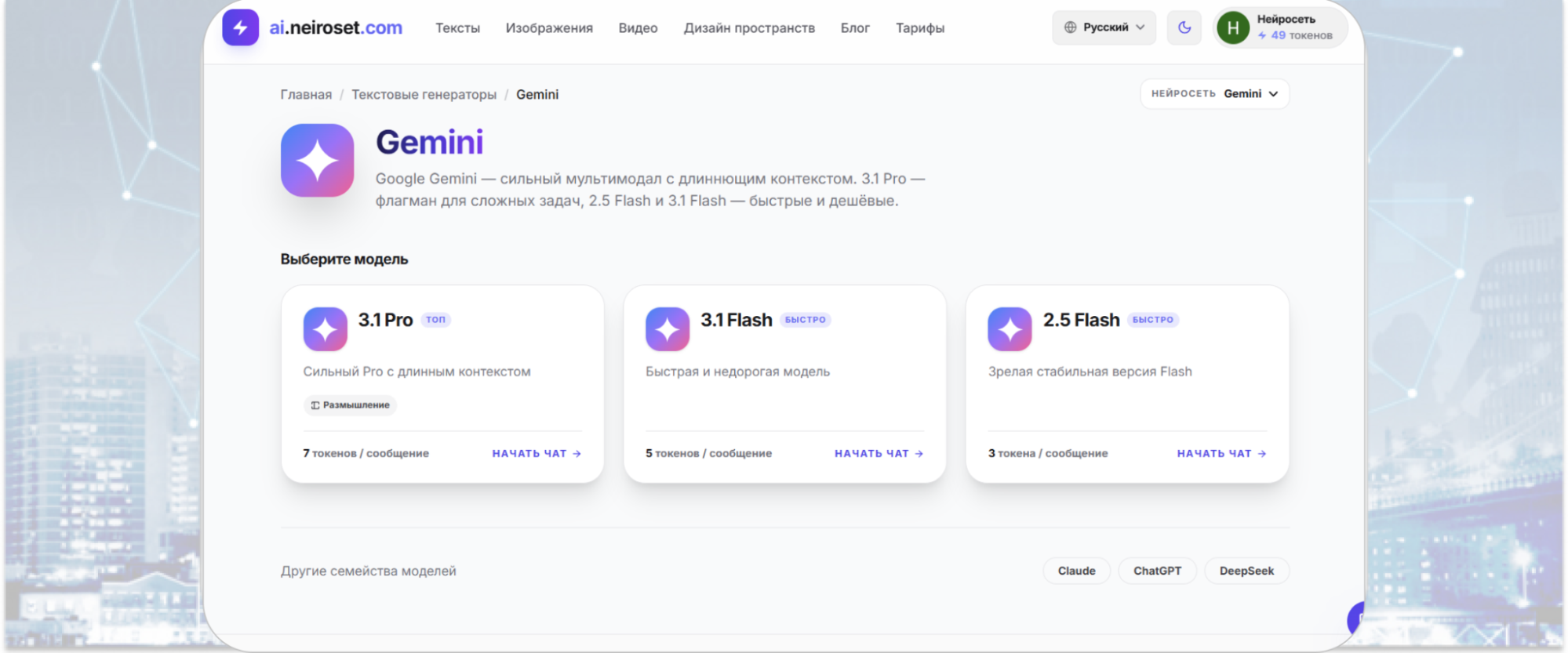Image resolution: width=1568 pixels, height=653 pixels.
Task: Toggle dark mode with the moon icon
Action: tap(1184, 27)
